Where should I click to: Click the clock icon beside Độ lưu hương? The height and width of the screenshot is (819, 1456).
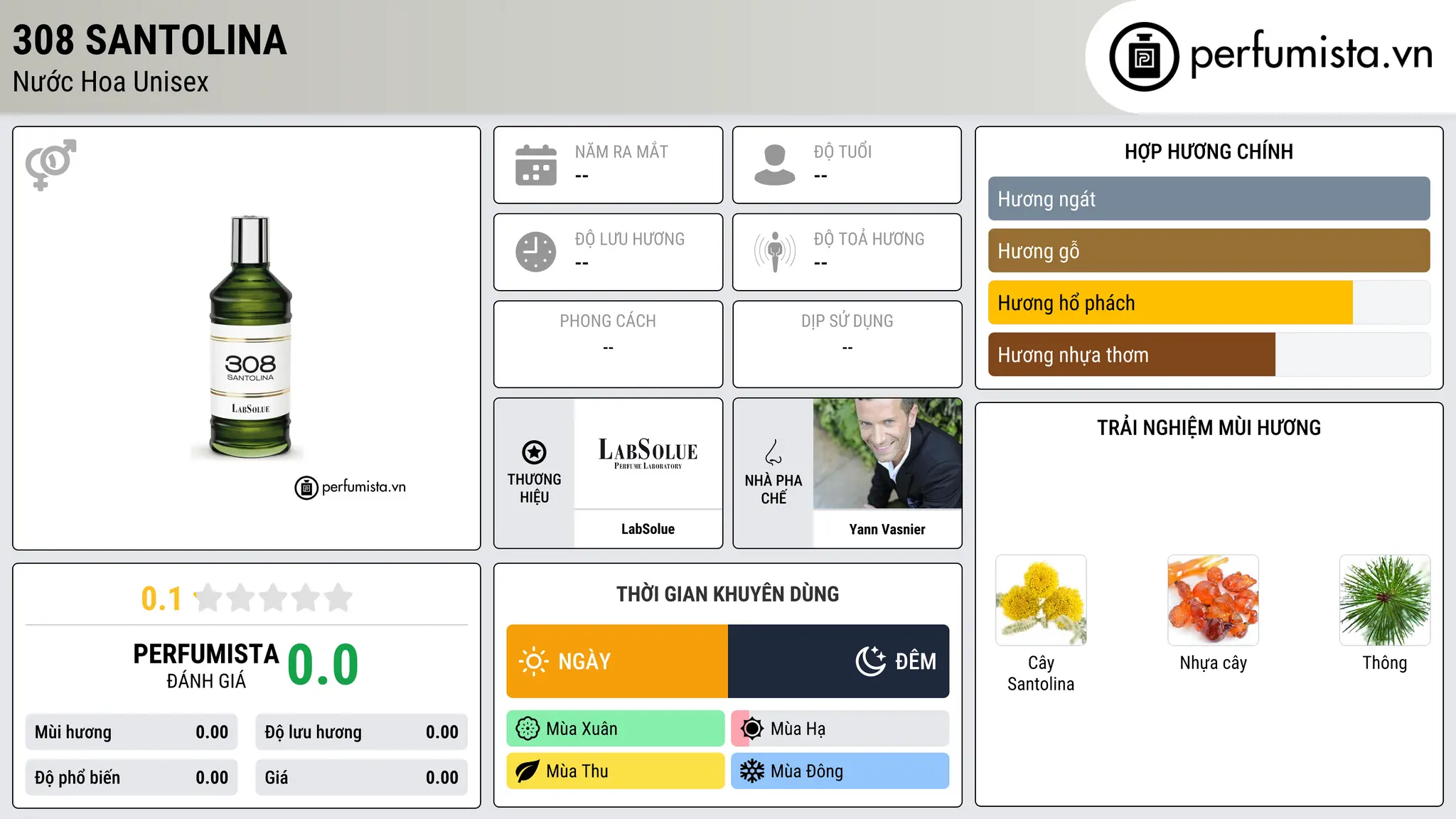click(536, 252)
